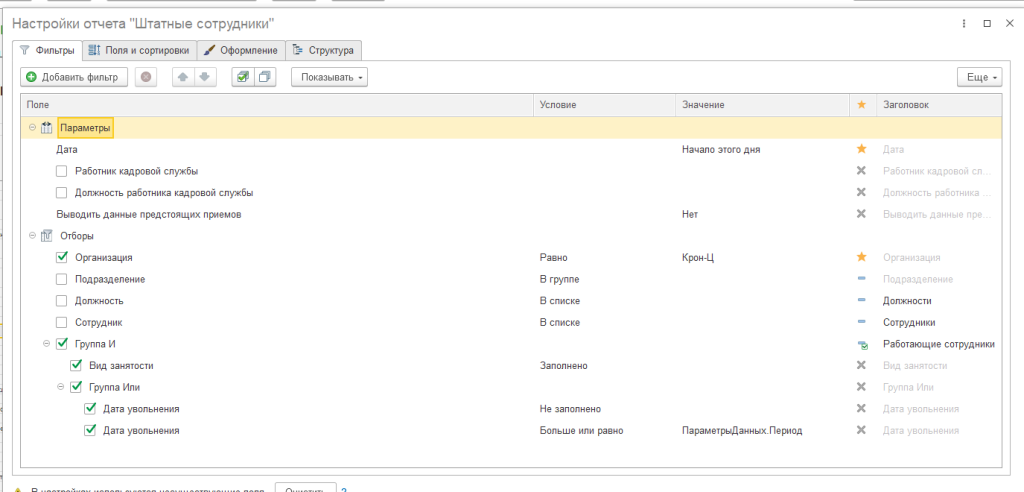The width and height of the screenshot is (1024, 492).
Task: Click the delete filter icon in toolbar
Action: (x=146, y=77)
